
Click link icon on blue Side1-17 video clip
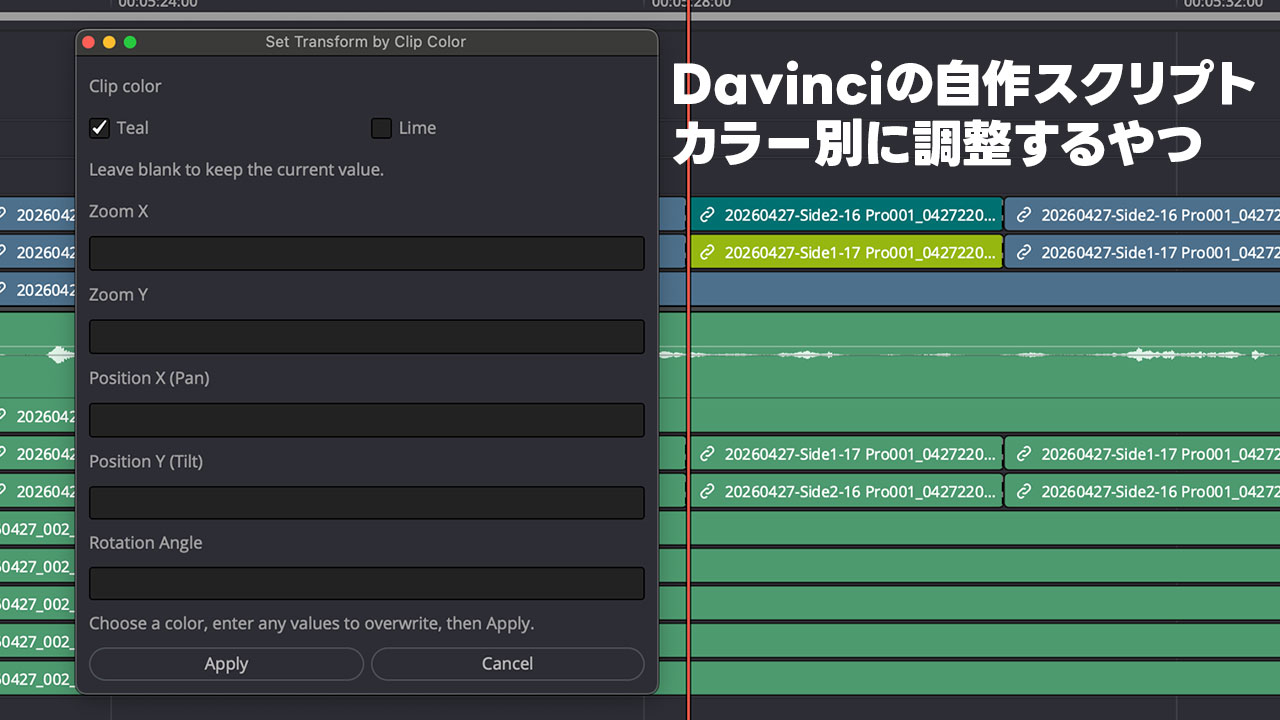pyautogui.click(x=1023, y=252)
